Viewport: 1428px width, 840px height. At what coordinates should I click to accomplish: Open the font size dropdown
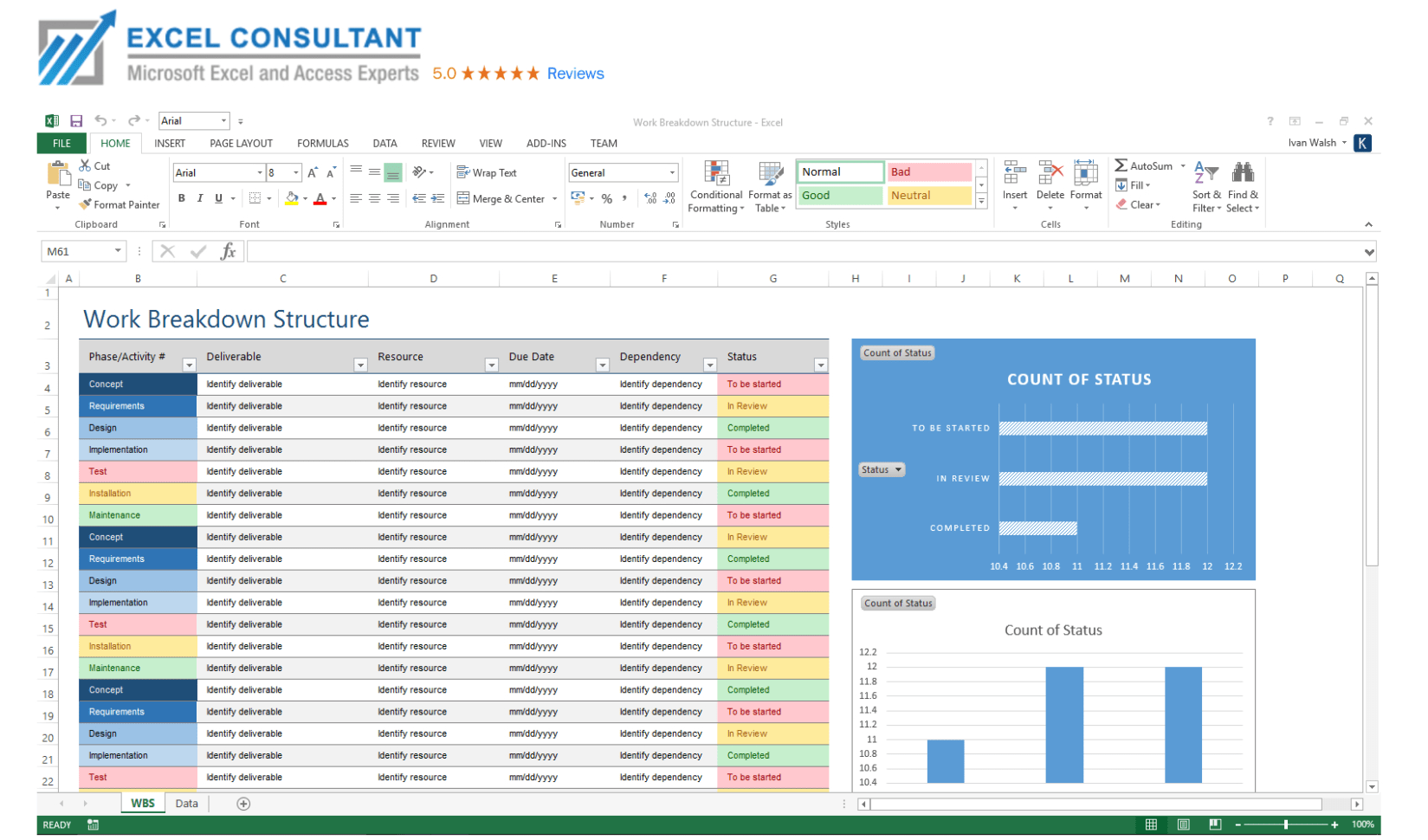pos(294,172)
